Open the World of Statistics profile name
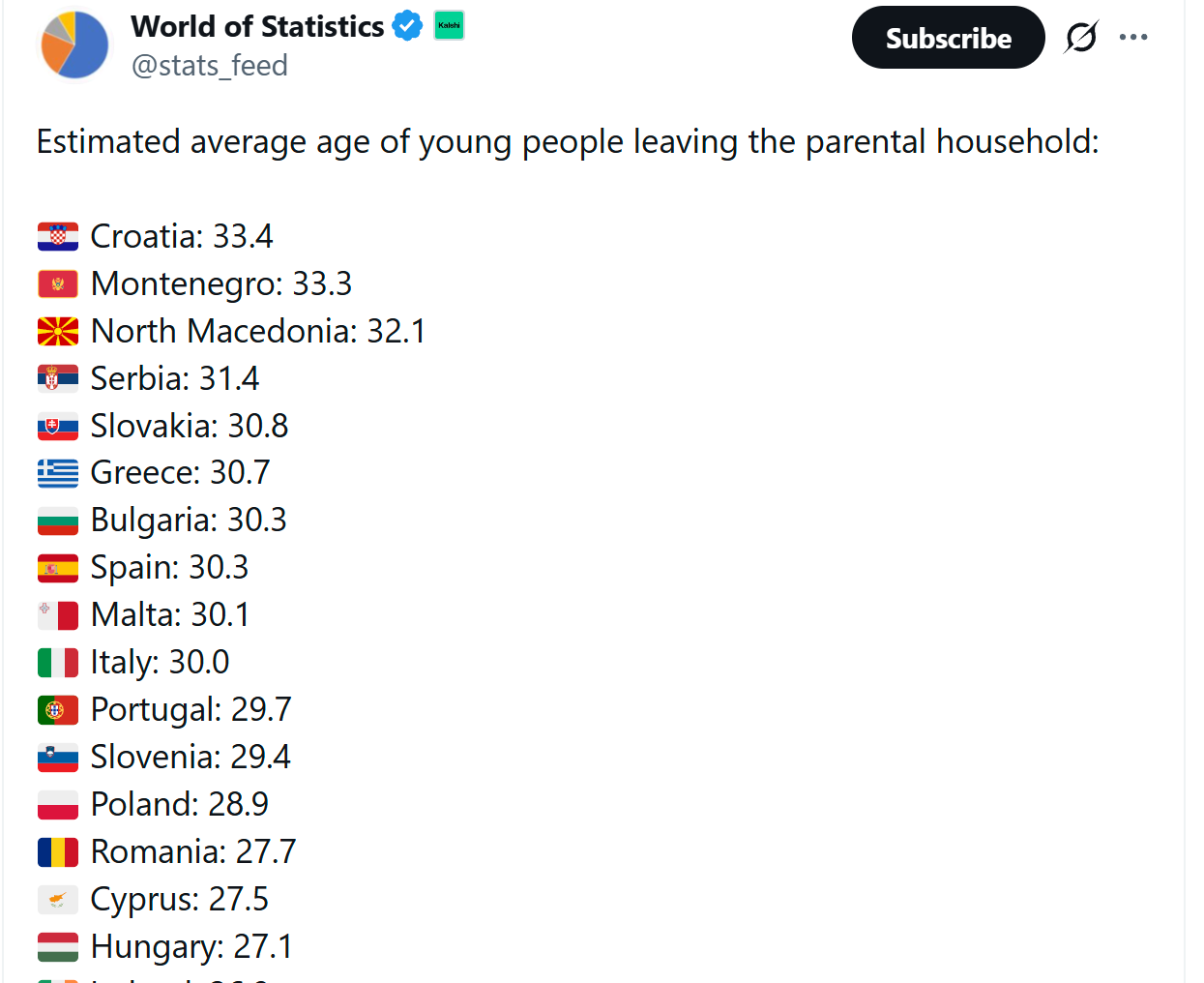Screen dimensions: 1204x983 point(257,26)
